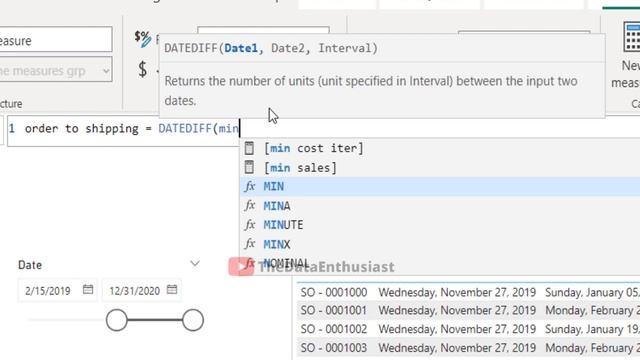
Task: Expand the Date slicer chevron
Action: coord(195,264)
